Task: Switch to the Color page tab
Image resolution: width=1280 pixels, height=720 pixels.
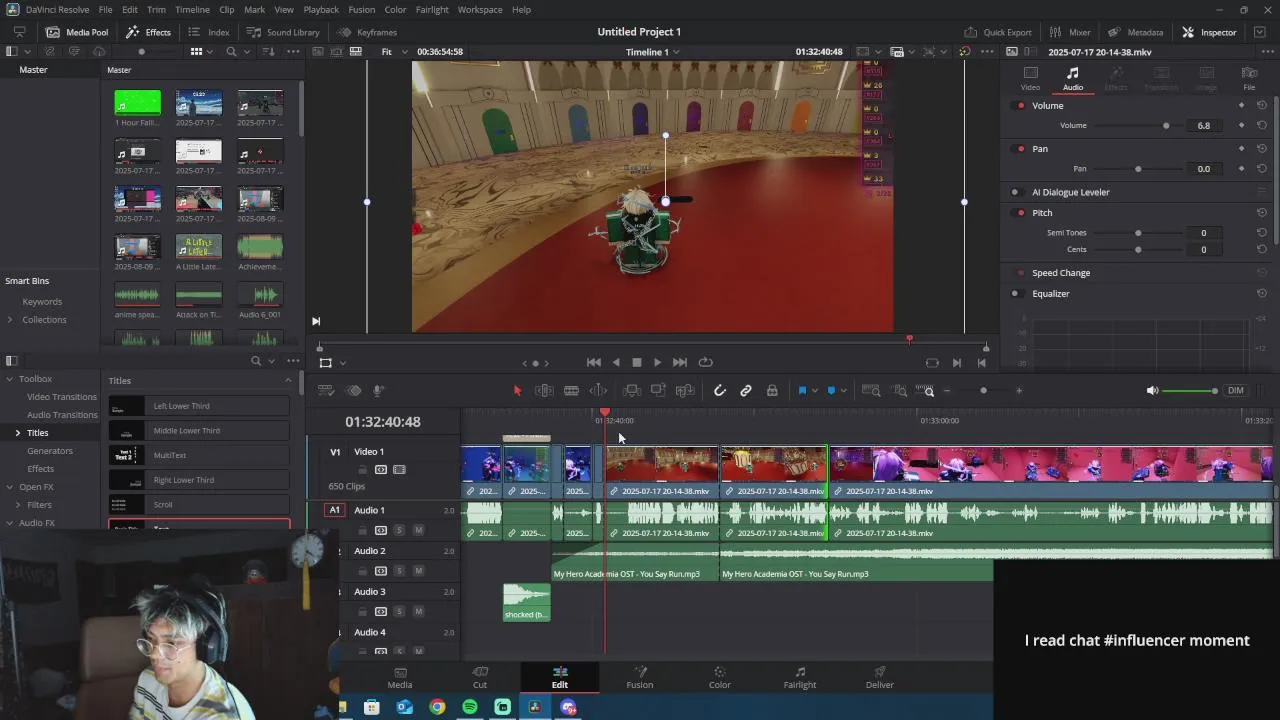Action: [x=720, y=678]
